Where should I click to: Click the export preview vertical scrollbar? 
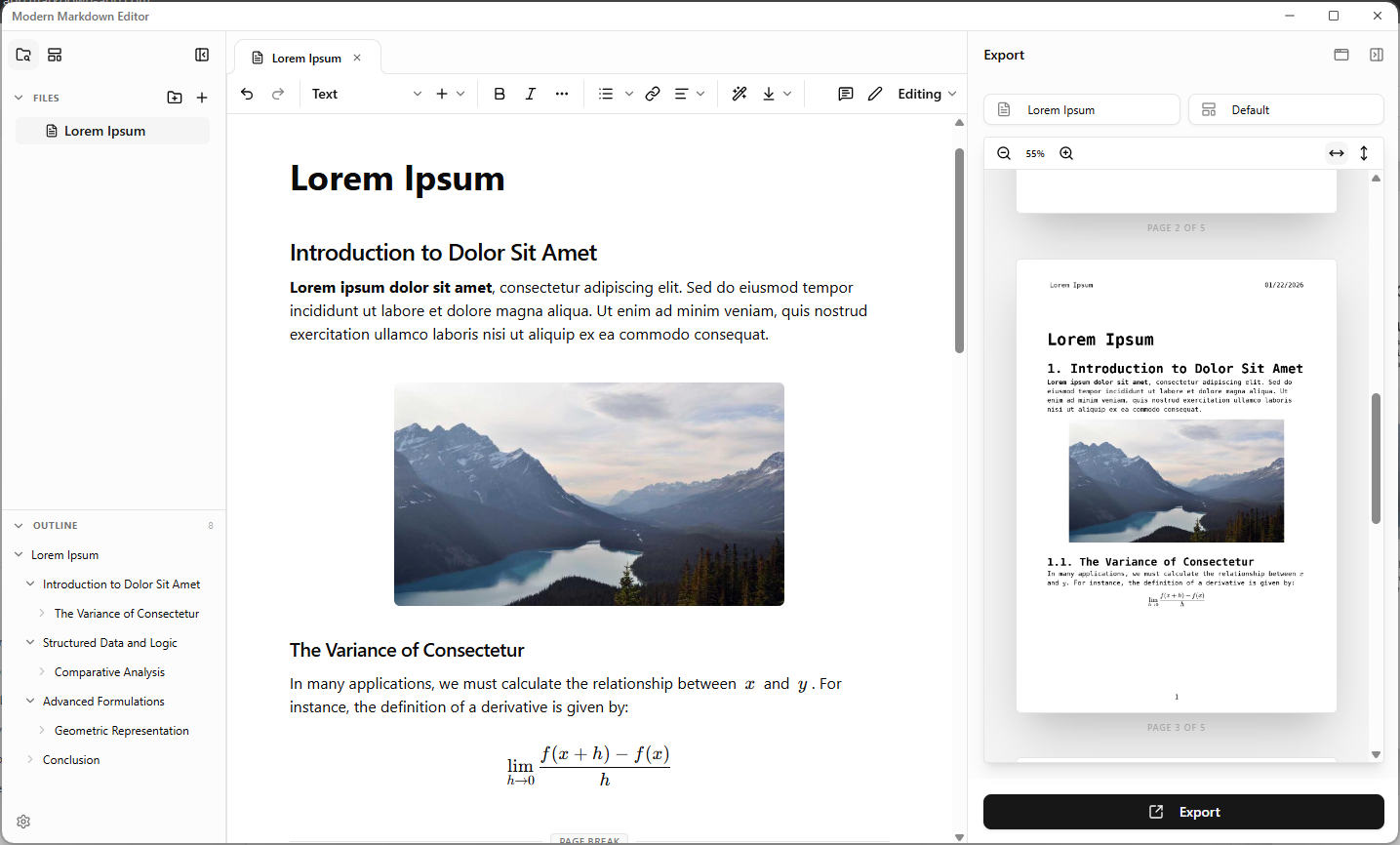coord(1376,459)
